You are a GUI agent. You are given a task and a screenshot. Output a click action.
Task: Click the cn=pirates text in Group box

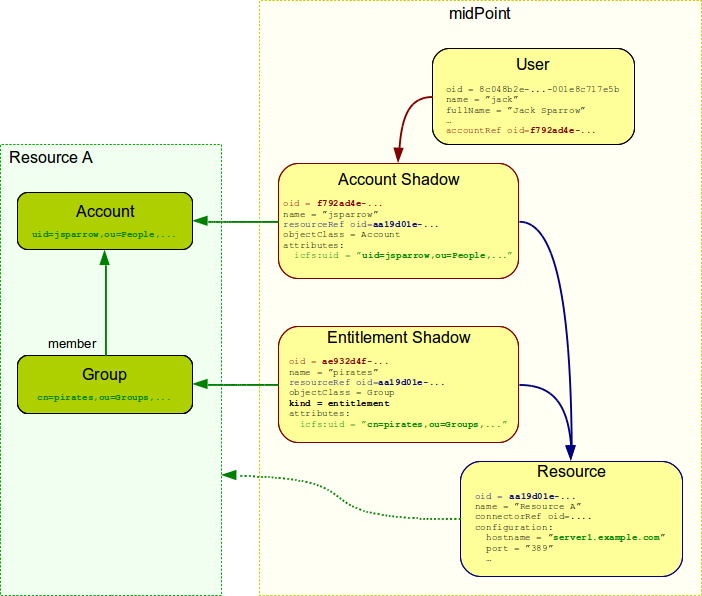(x=104, y=398)
